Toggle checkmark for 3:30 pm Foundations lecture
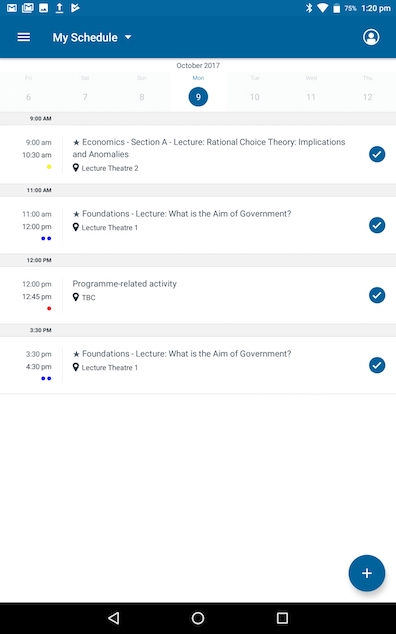The image size is (396, 634). pyautogui.click(x=377, y=365)
